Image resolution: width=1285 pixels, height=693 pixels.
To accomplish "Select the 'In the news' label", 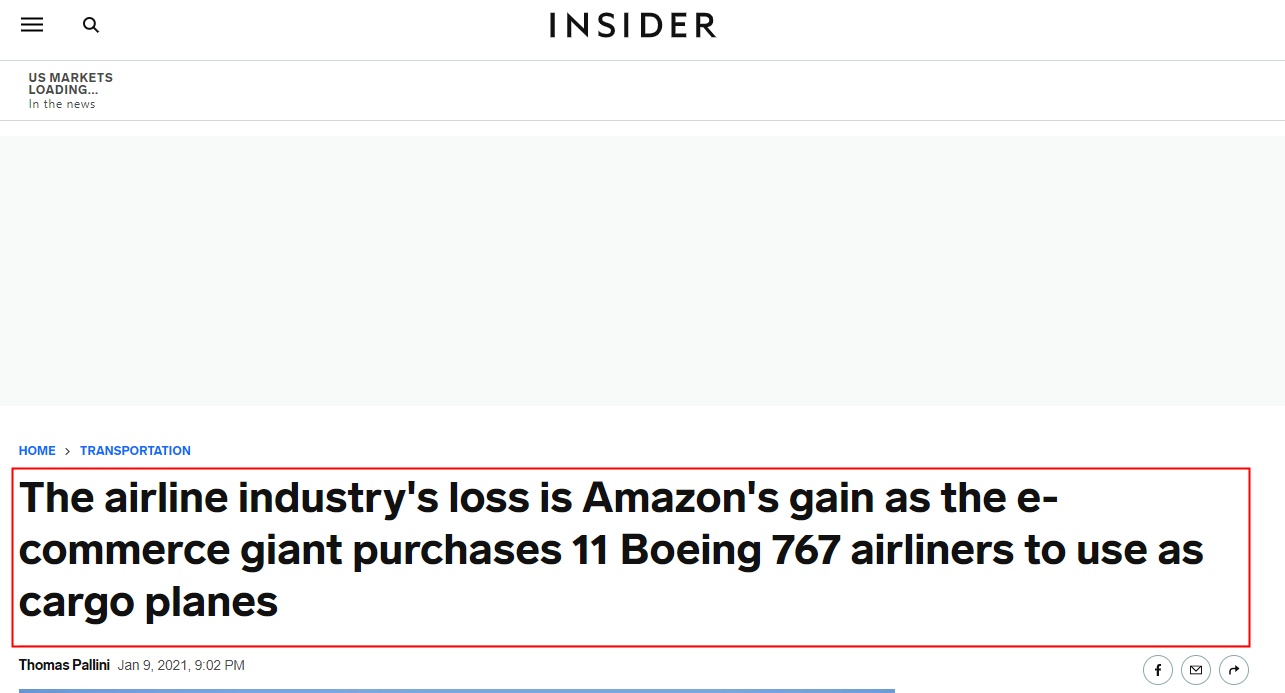I will 62,104.
